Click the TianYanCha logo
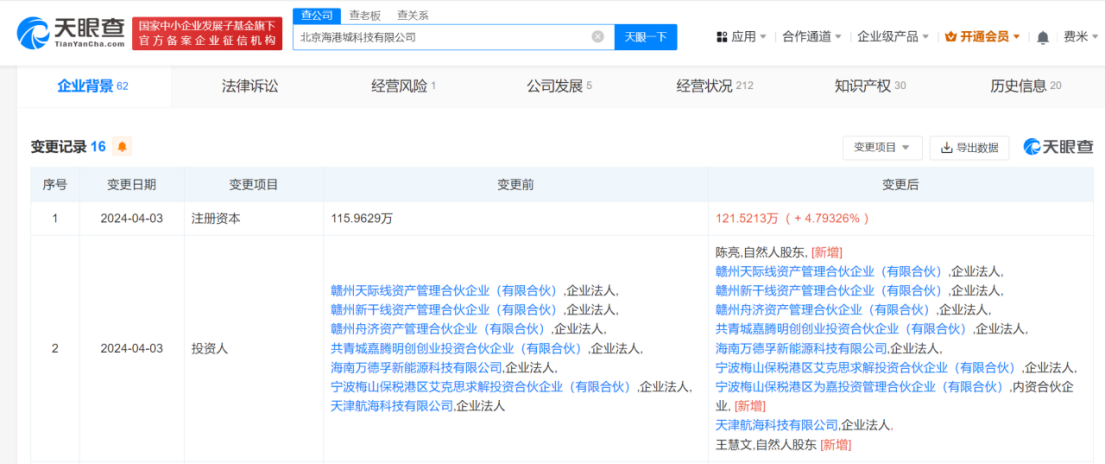Viewport: 1105px width, 464px height. (70, 32)
